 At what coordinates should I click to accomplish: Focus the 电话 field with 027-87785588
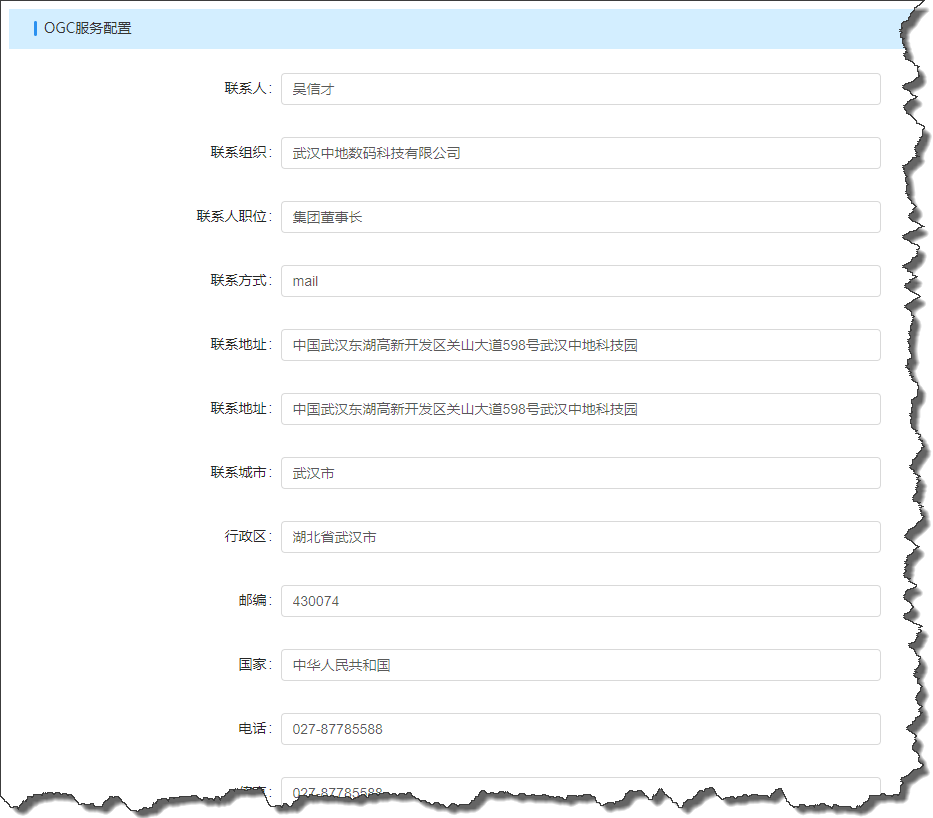click(580, 729)
